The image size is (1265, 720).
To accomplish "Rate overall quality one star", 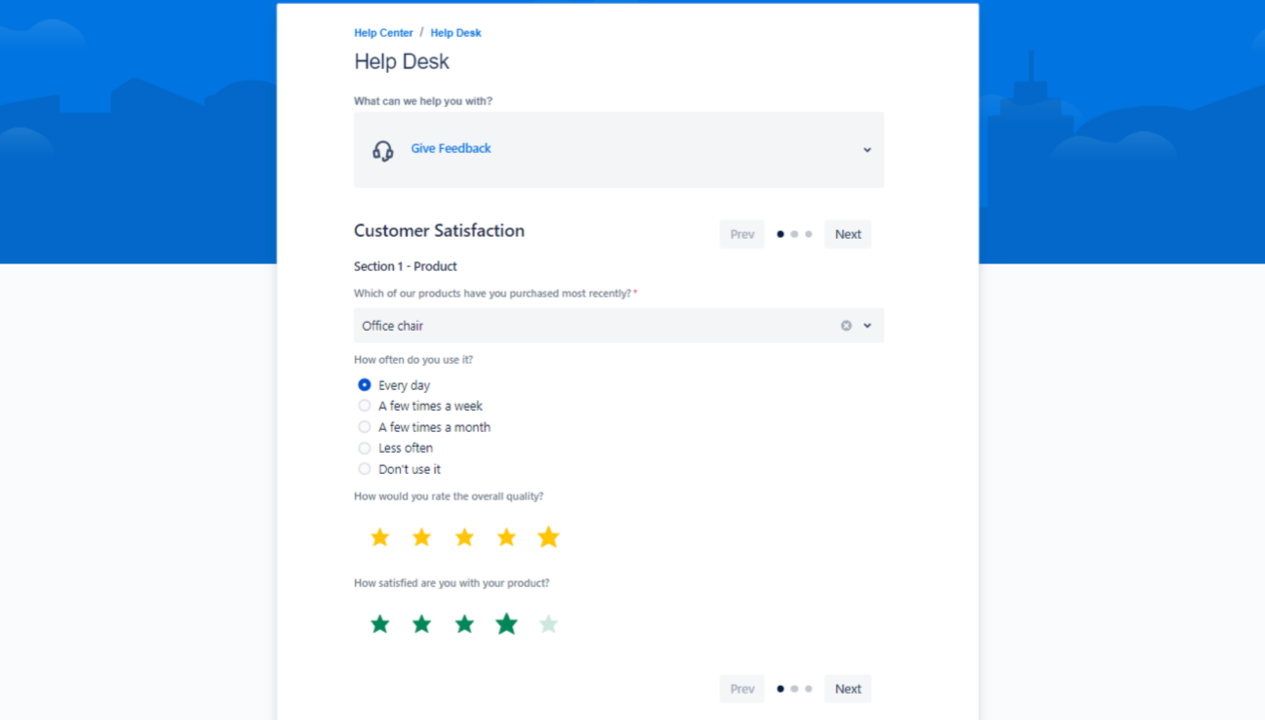I will point(380,538).
